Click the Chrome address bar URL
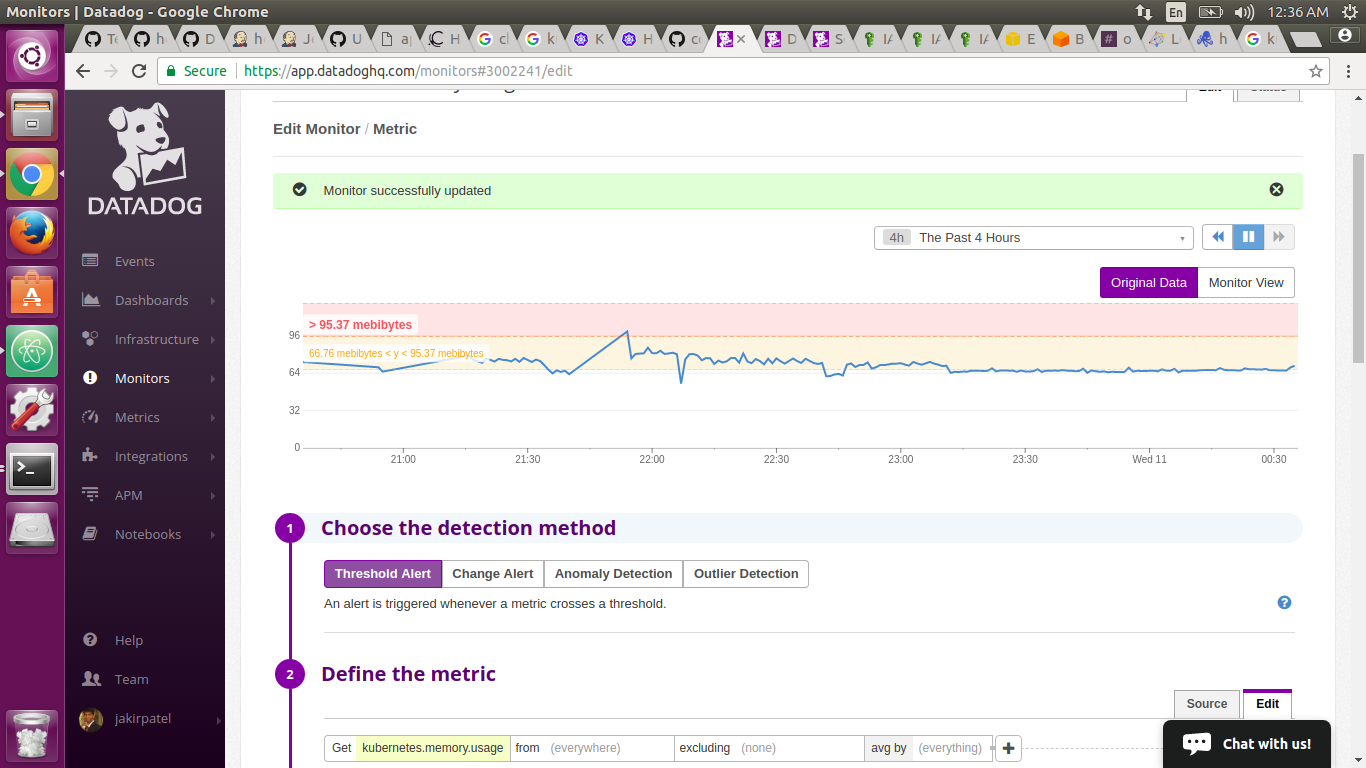 click(408, 71)
